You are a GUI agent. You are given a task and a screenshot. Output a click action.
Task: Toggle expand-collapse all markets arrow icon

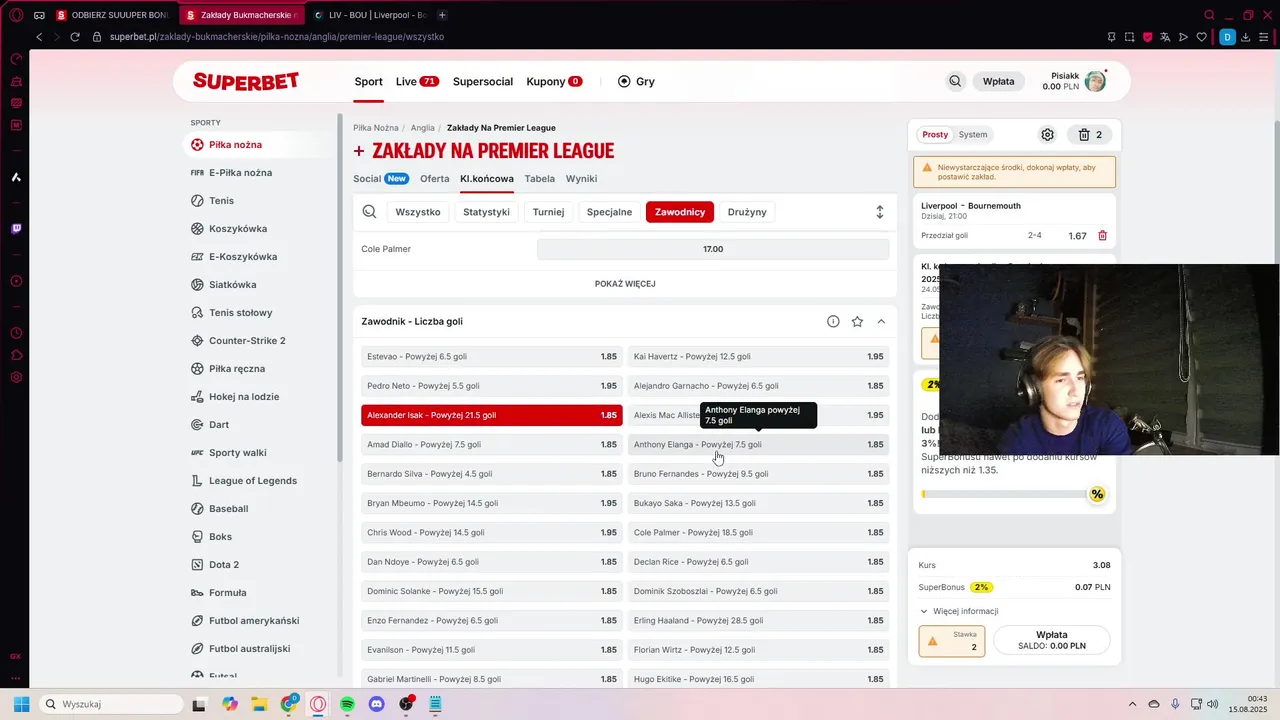pyautogui.click(x=880, y=212)
